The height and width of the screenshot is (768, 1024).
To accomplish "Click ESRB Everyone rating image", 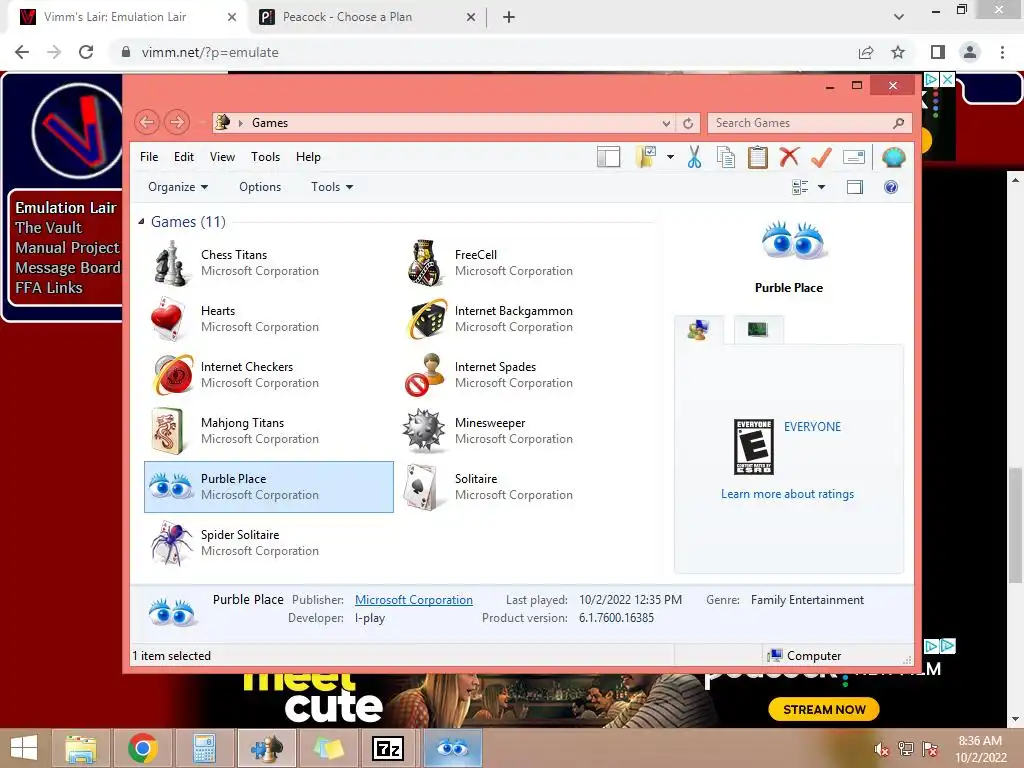I will point(754,447).
